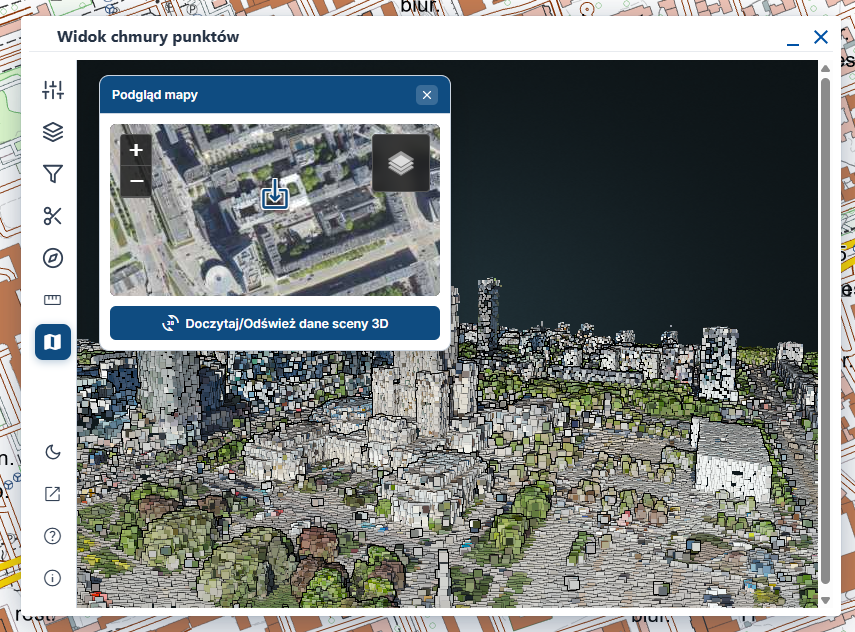Open the layers panel in sidebar

pos(53,132)
